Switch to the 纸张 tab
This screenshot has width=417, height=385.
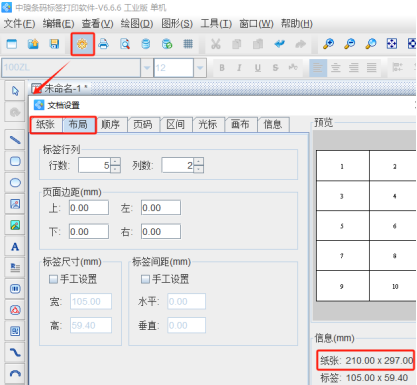point(46,125)
